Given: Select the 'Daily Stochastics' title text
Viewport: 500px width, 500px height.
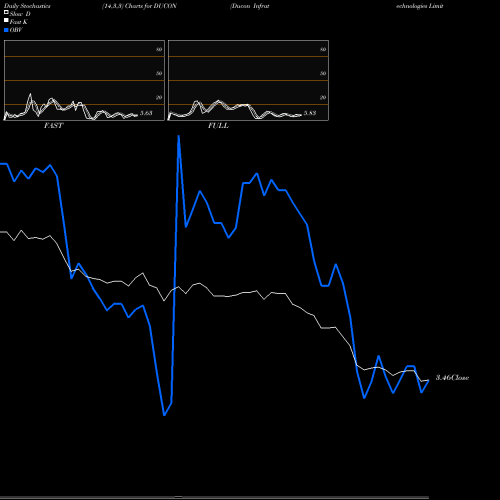Looking at the screenshot, I should pyautogui.click(x=27, y=6).
